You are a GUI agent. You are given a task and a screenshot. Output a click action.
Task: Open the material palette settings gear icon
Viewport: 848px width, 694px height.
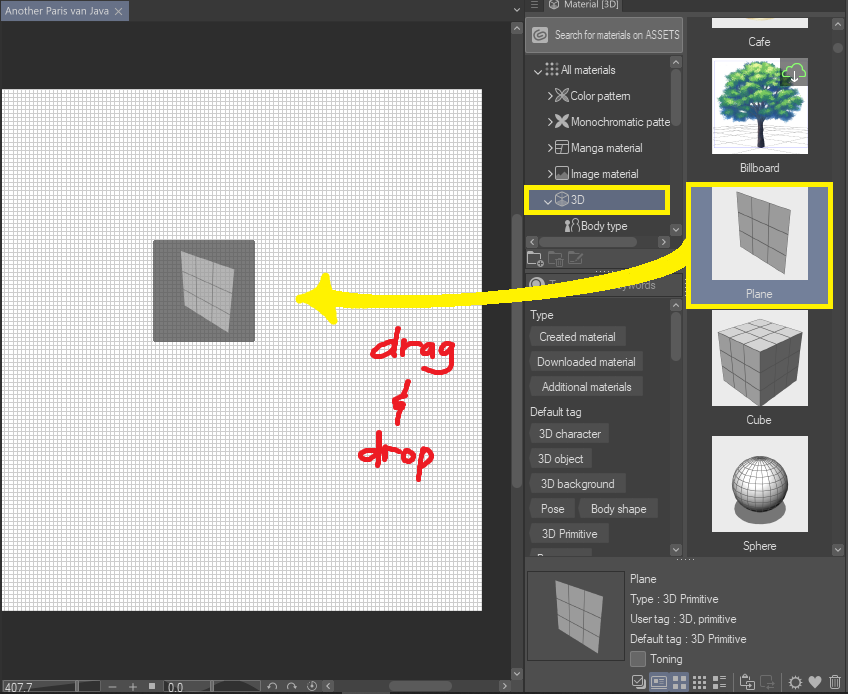[795, 682]
